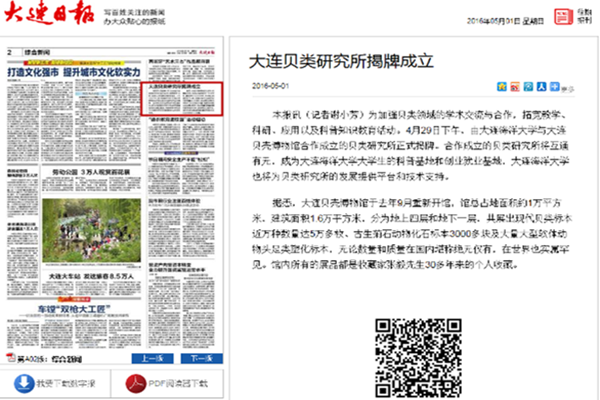Open the top-right article above the red box

[181, 68]
